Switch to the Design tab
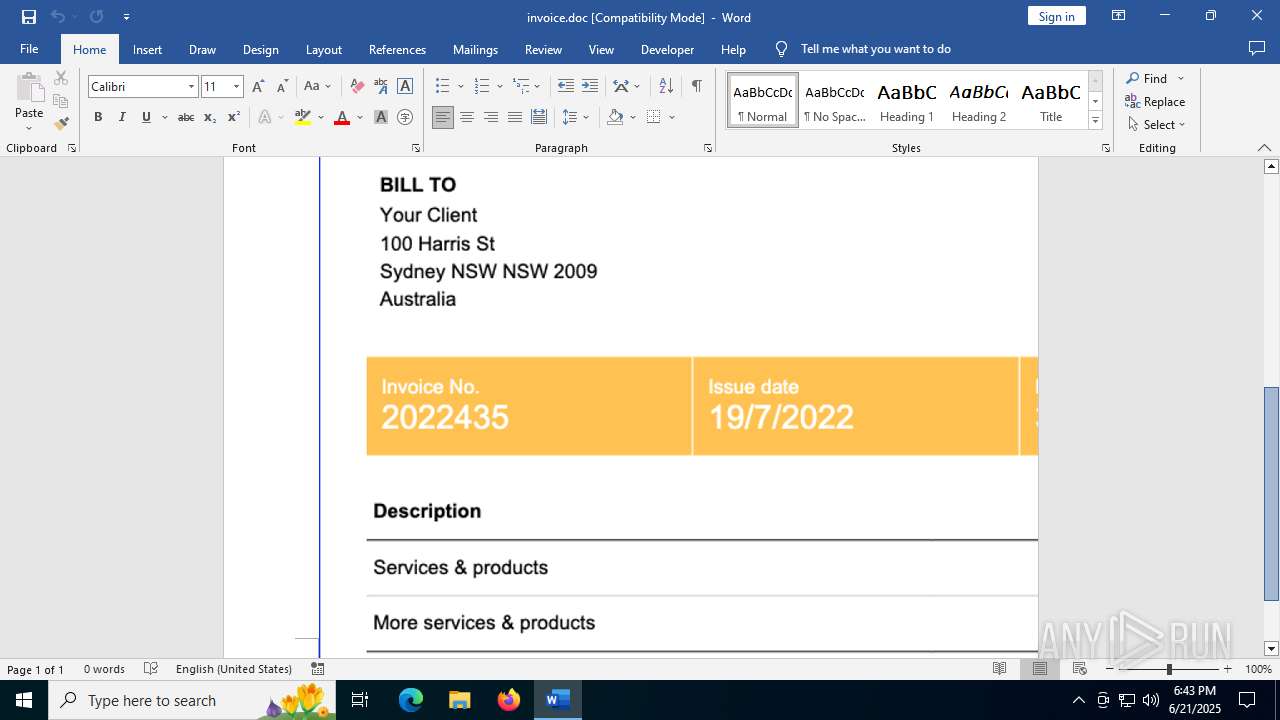This screenshot has height=720, width=1280. click(261, 49)
